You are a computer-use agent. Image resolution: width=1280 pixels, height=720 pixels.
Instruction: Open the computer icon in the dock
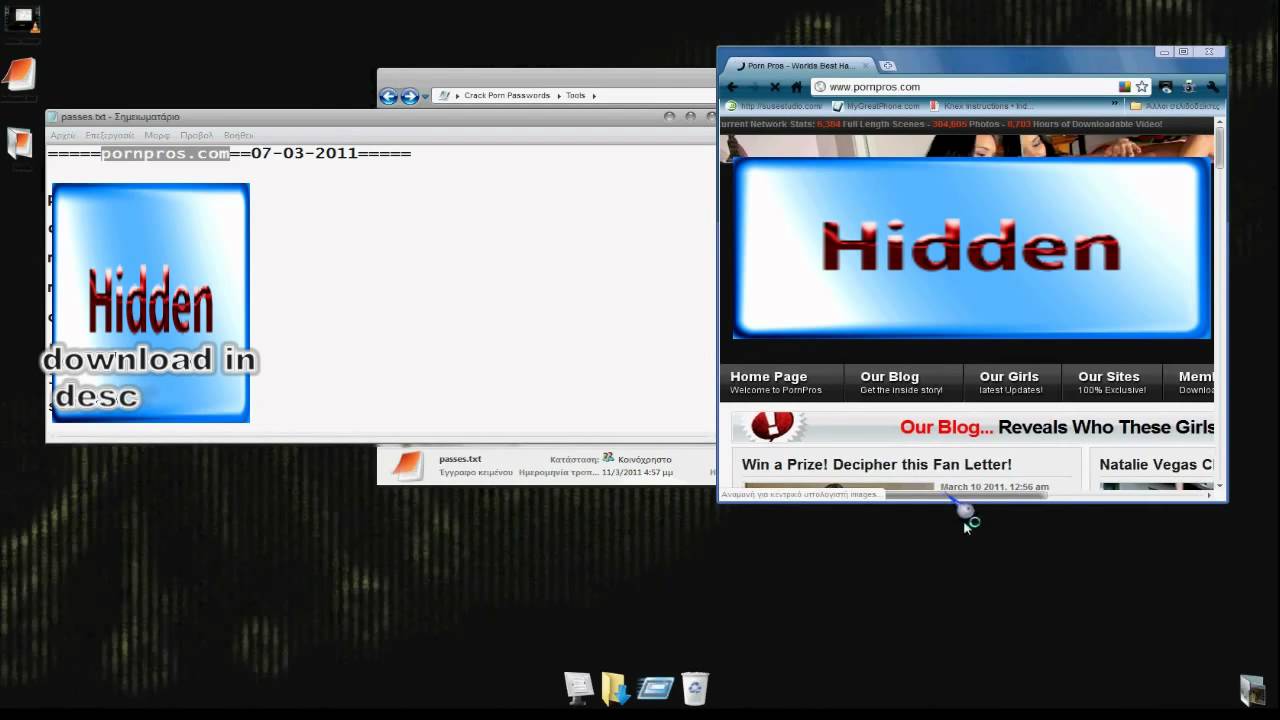pyautogui.click(x=579, y=687)
